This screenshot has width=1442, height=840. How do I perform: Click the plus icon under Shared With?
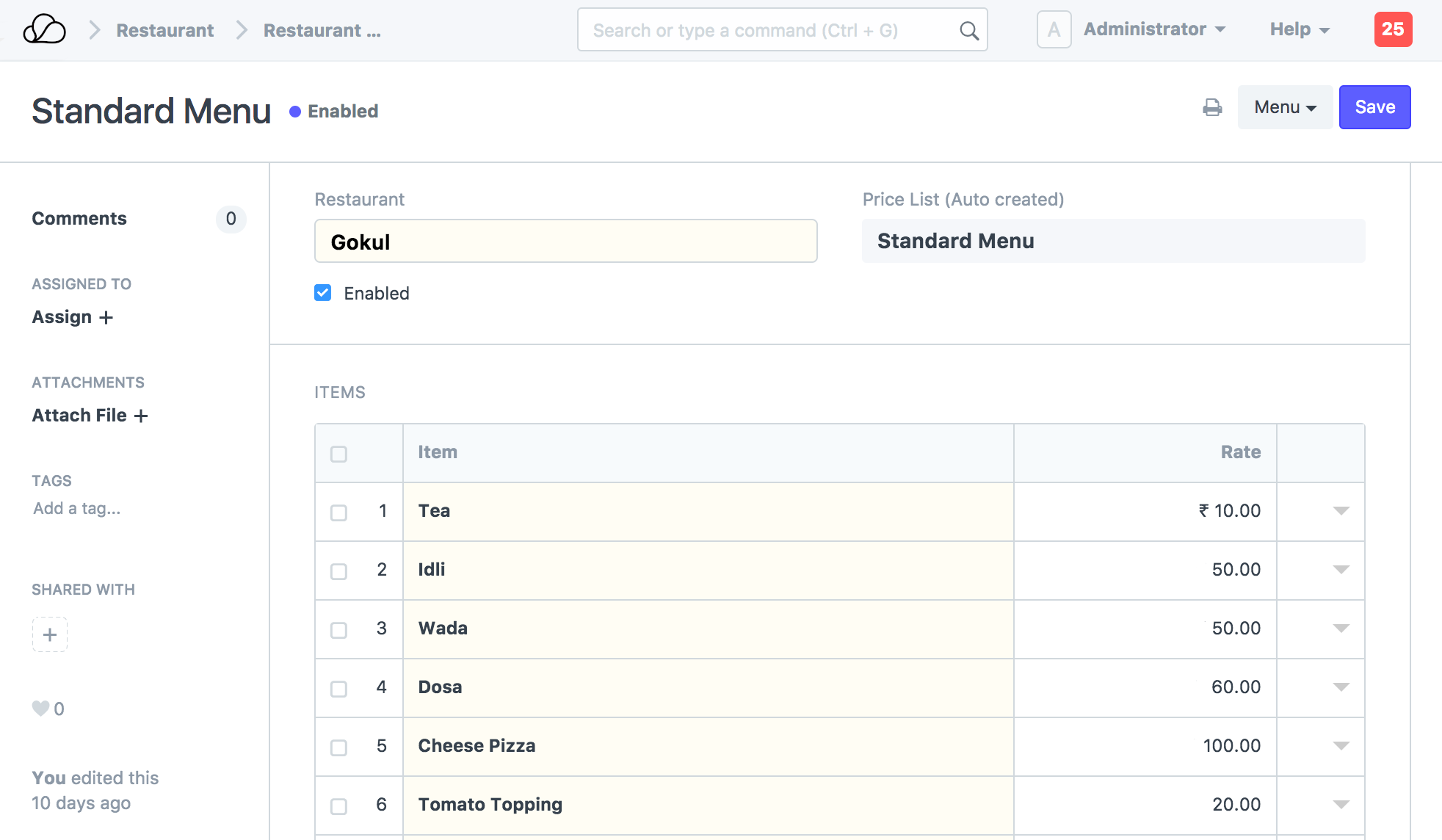(x=50, y=634)
